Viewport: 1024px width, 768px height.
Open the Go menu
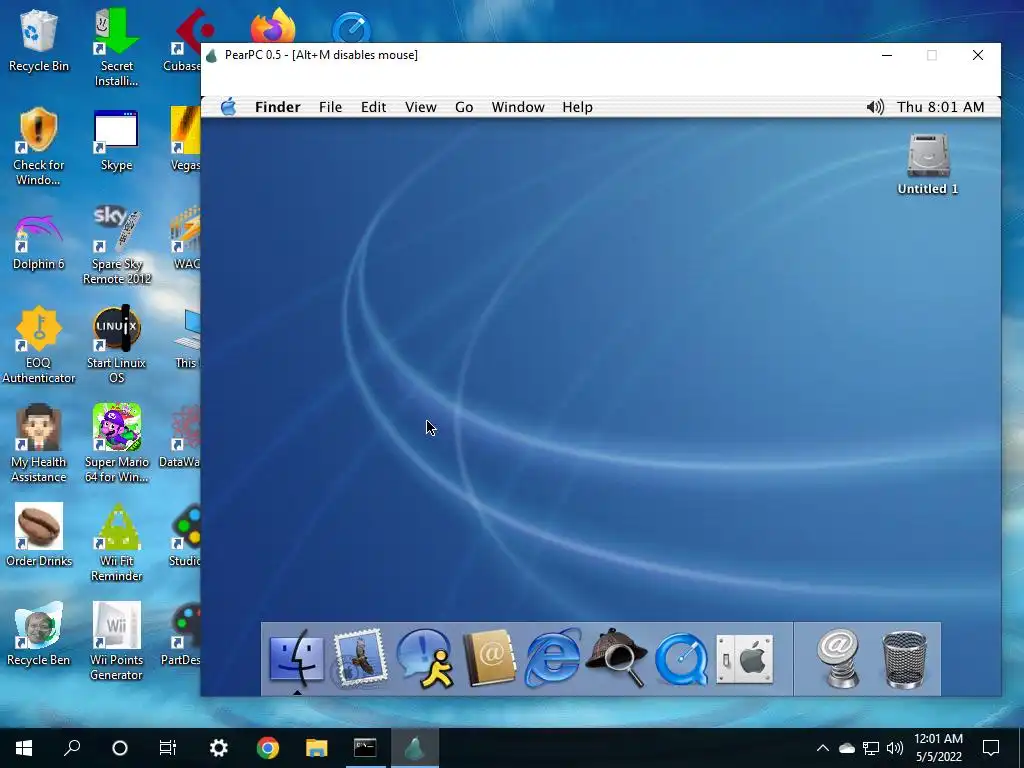(464, 107)
